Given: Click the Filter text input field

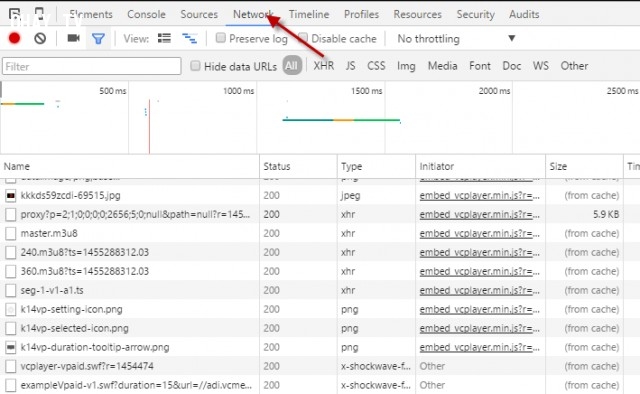Looking at the screenshot, I should tap(92, 66).
